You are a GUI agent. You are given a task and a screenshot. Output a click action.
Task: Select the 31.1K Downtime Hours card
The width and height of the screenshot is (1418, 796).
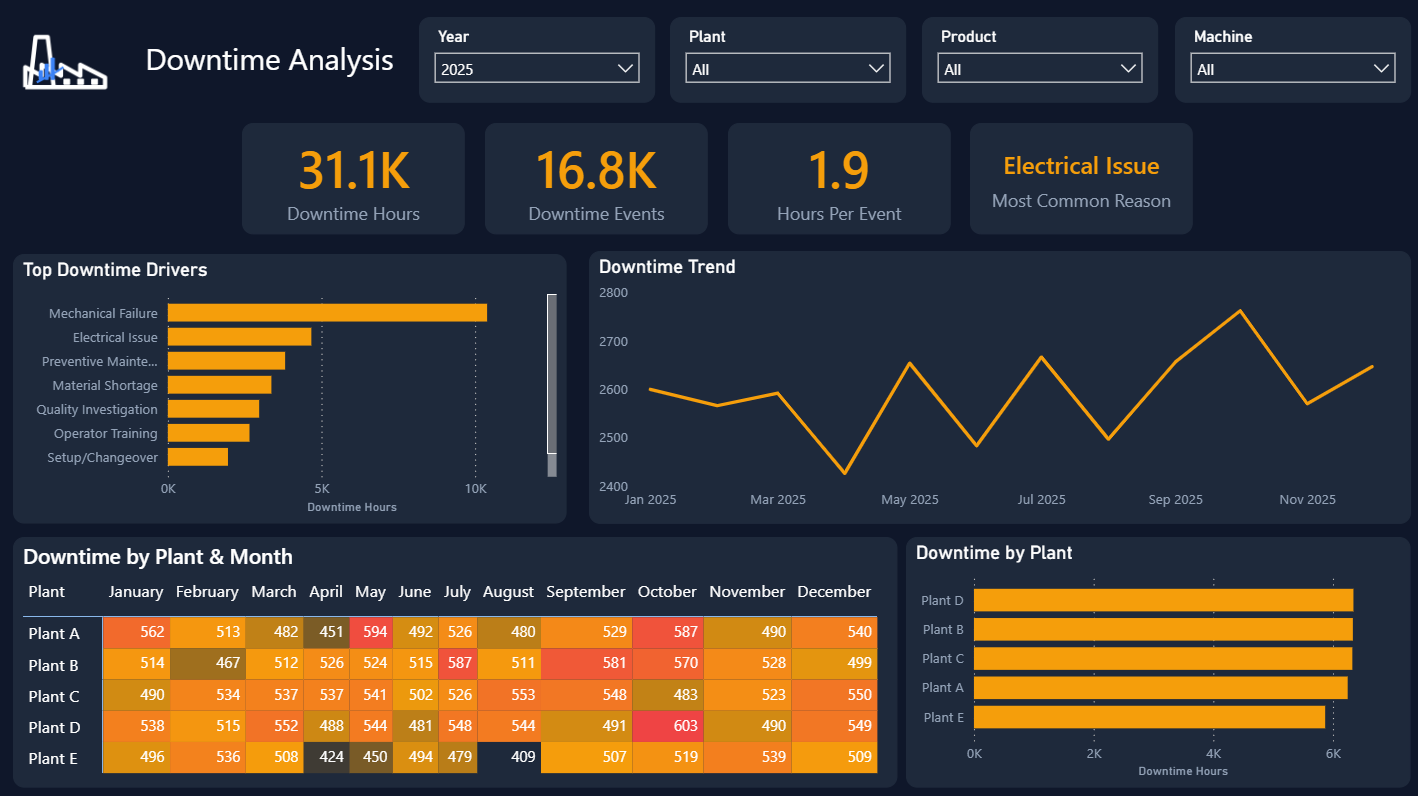353,179
